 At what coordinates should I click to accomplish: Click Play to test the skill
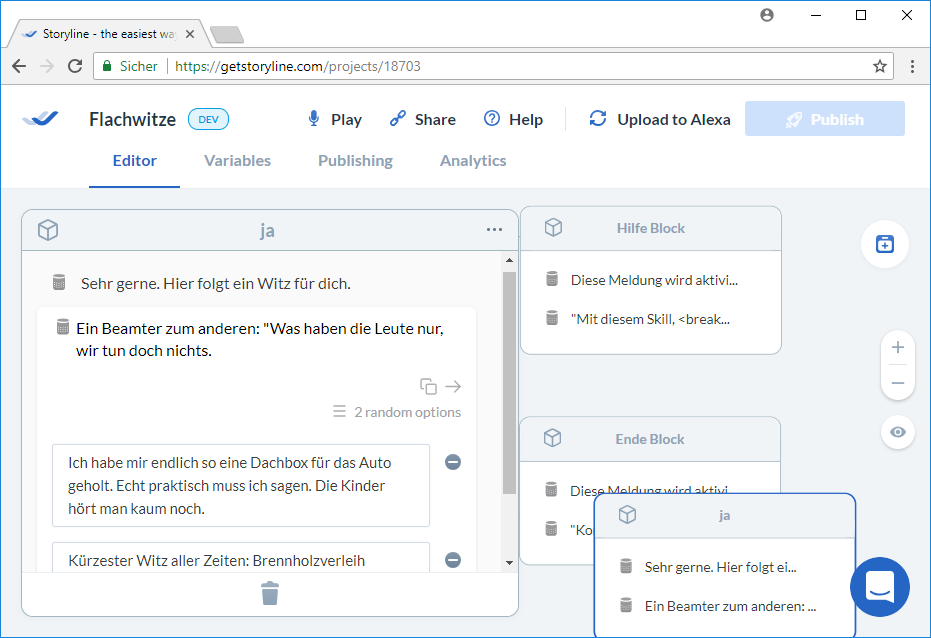point(334,119)
